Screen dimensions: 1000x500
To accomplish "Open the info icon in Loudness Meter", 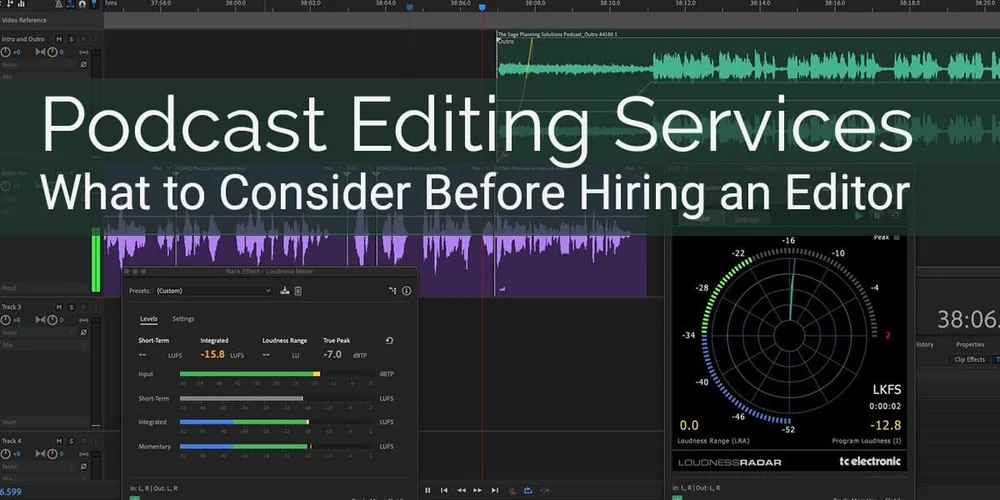I will (406, 291).
